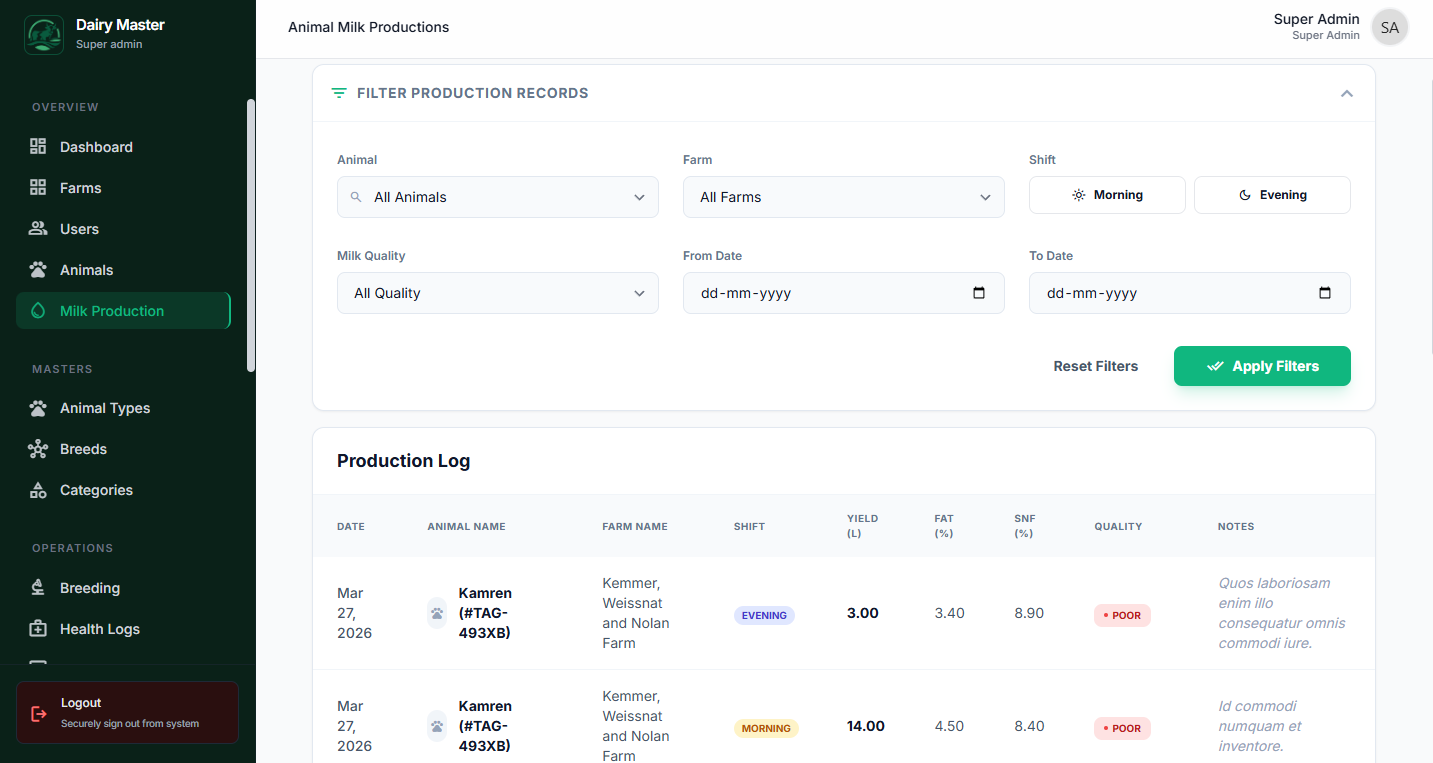This screenshot has width=1433, height=763.
Task: Expand the All Farms dropdown
Action: point(843,197)
